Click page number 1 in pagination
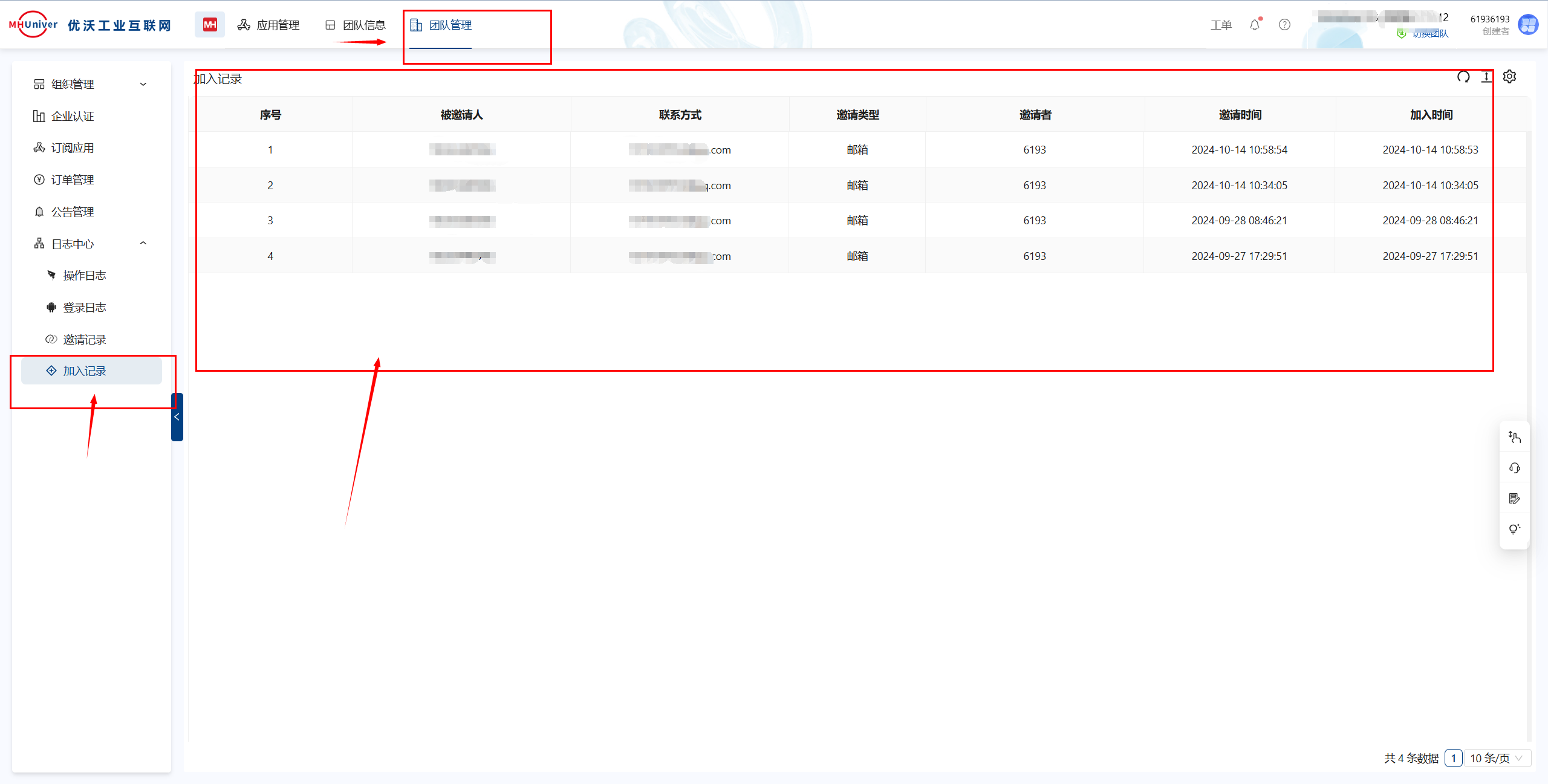 click(x=1453, y=758)
